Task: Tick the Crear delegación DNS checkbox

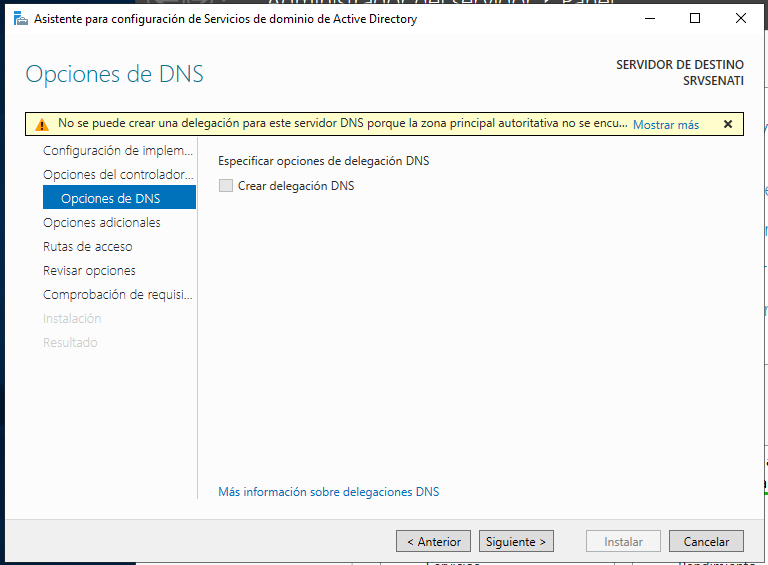Action: pyautogui.click(x=226, y=186)
